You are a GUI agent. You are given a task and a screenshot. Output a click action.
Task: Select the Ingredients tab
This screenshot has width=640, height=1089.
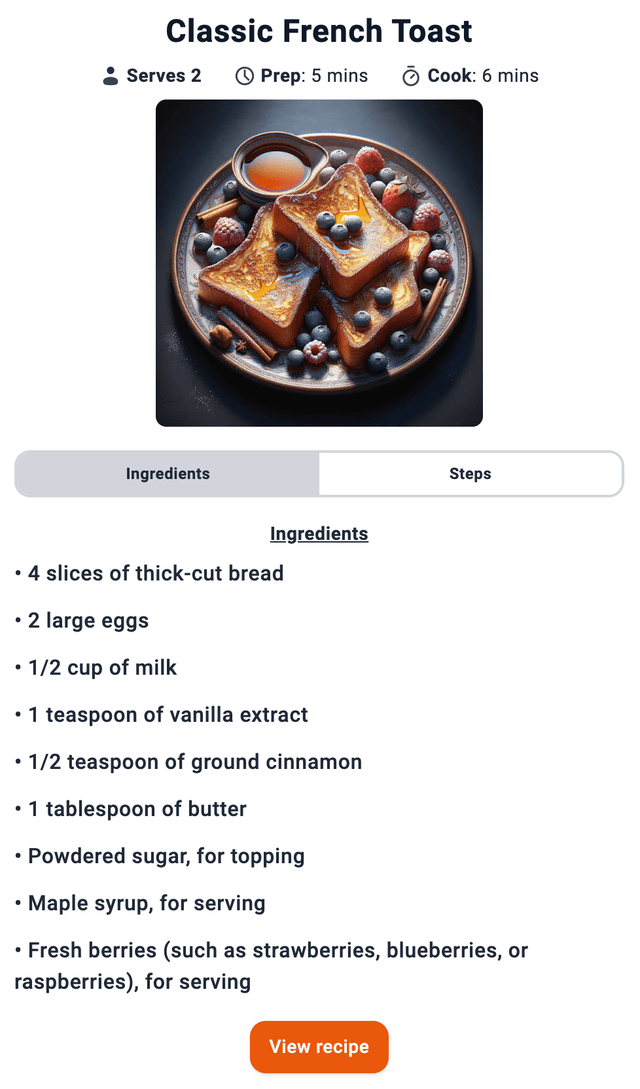click(166, 473)
